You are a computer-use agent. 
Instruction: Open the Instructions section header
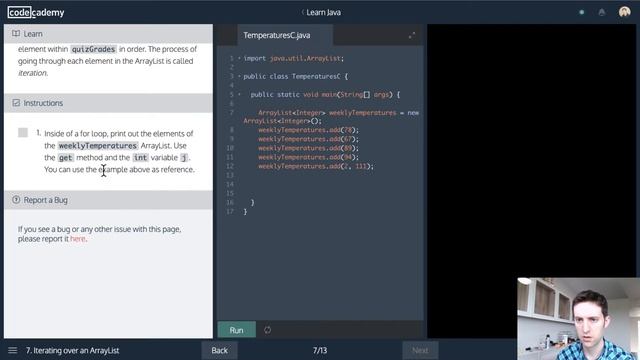[108, 103]
